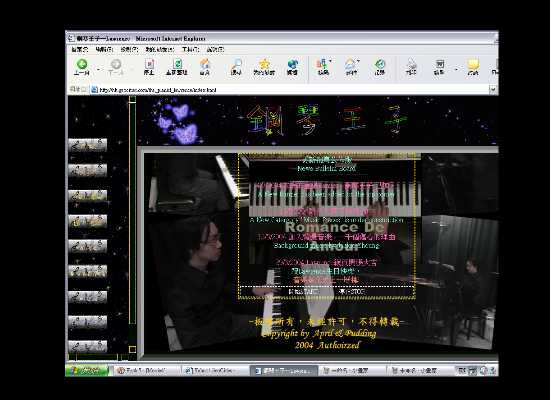The width and height of the screenshot is (550, 400).
Task: Open the Home page house icon
Action: click(204, 67)
